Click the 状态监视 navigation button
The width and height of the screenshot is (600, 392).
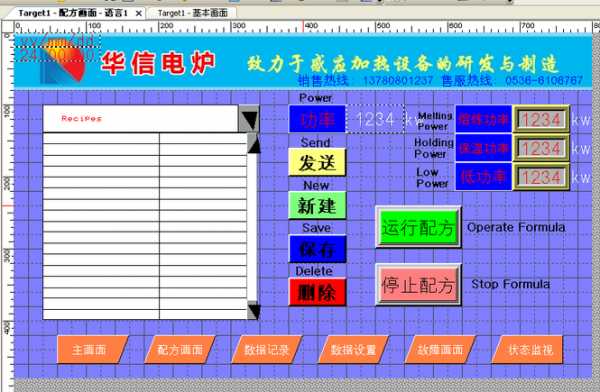pyautogui.click(x=527, y=350)
